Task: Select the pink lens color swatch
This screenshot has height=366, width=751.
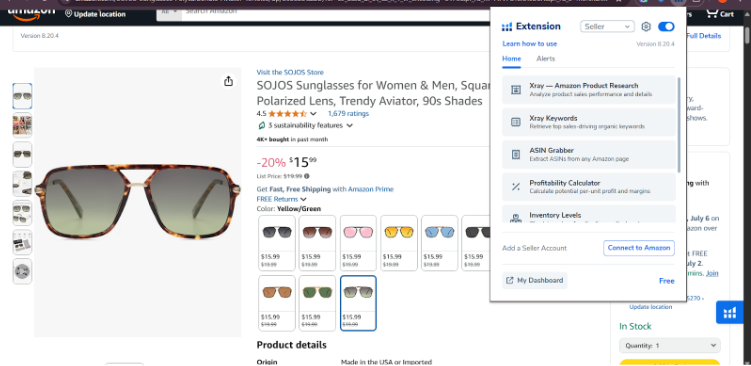Action: coord(358,243)
